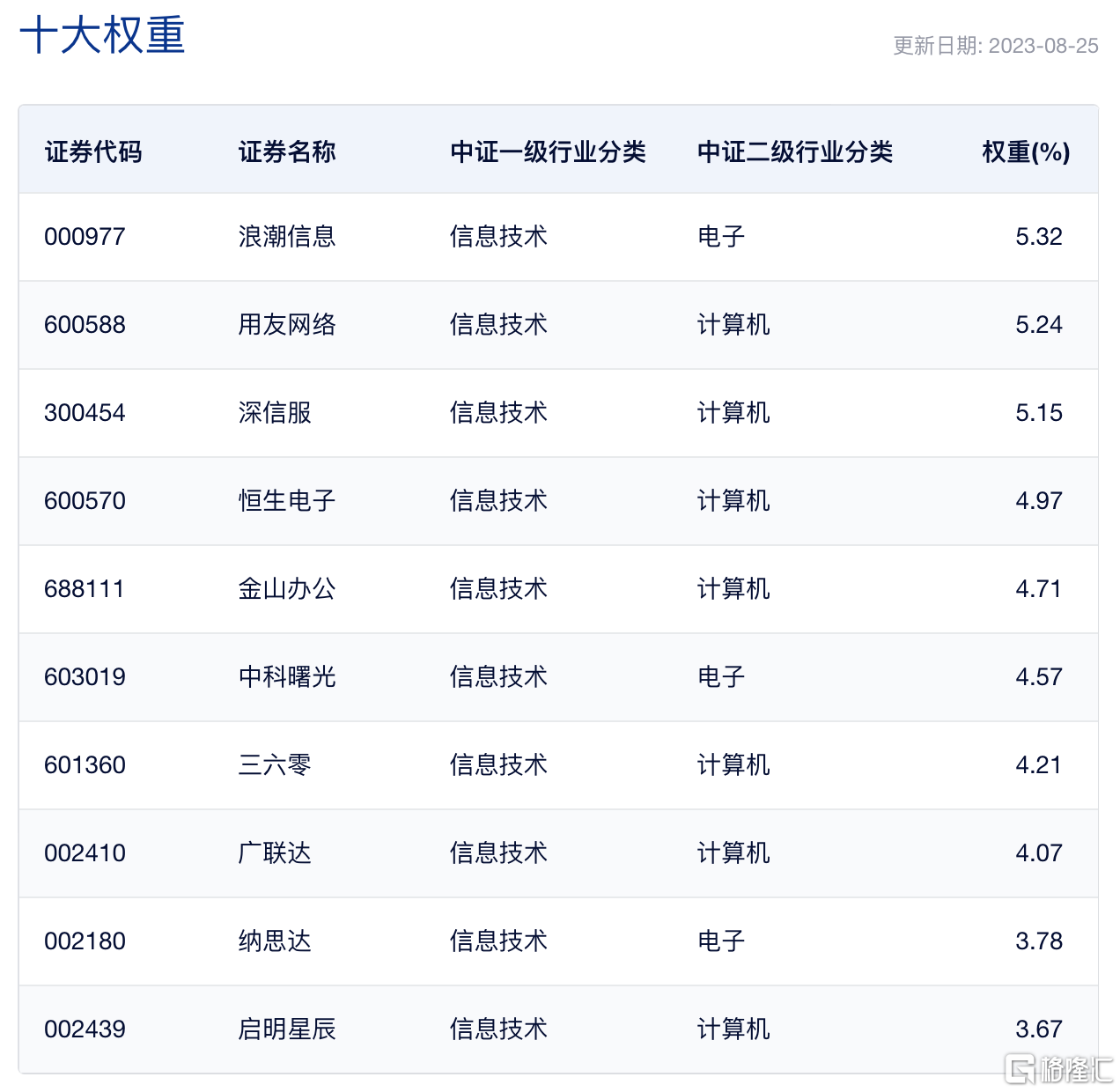This screenshot has width=1120, height=1092.
Task: Click stock name 恒生电子
Action: point(287,501)
